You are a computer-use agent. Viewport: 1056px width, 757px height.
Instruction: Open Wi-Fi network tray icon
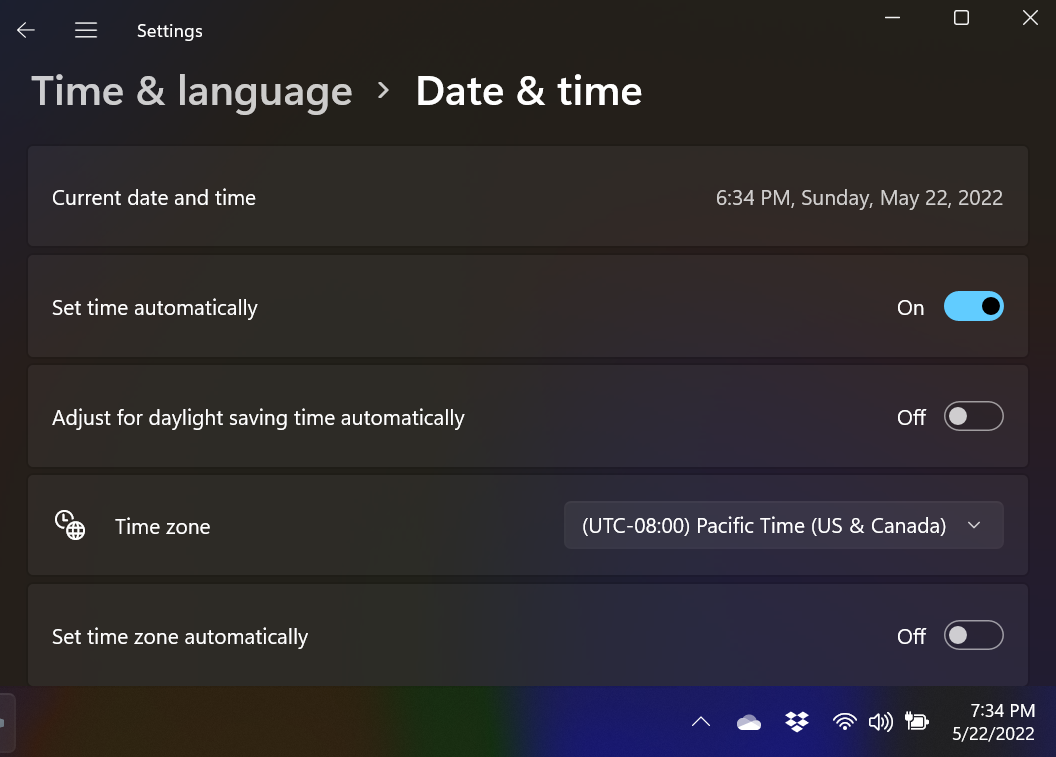(x=844, y=722)
